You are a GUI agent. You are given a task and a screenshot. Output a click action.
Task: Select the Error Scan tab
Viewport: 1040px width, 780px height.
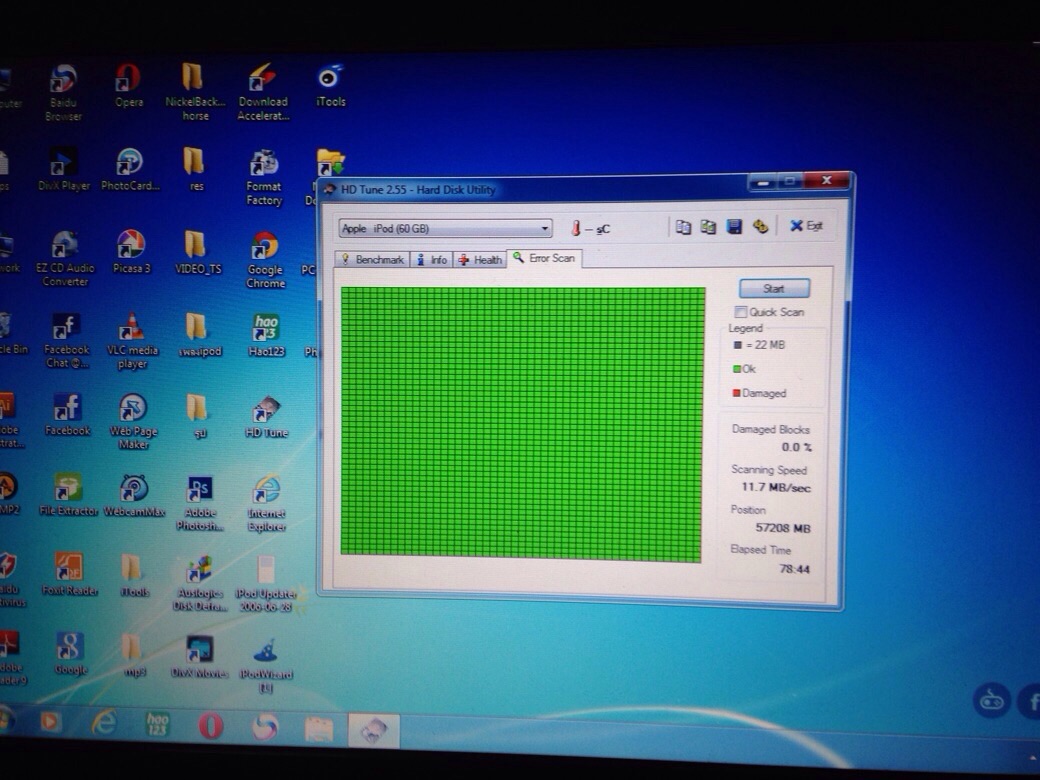[x=544, y=258]
